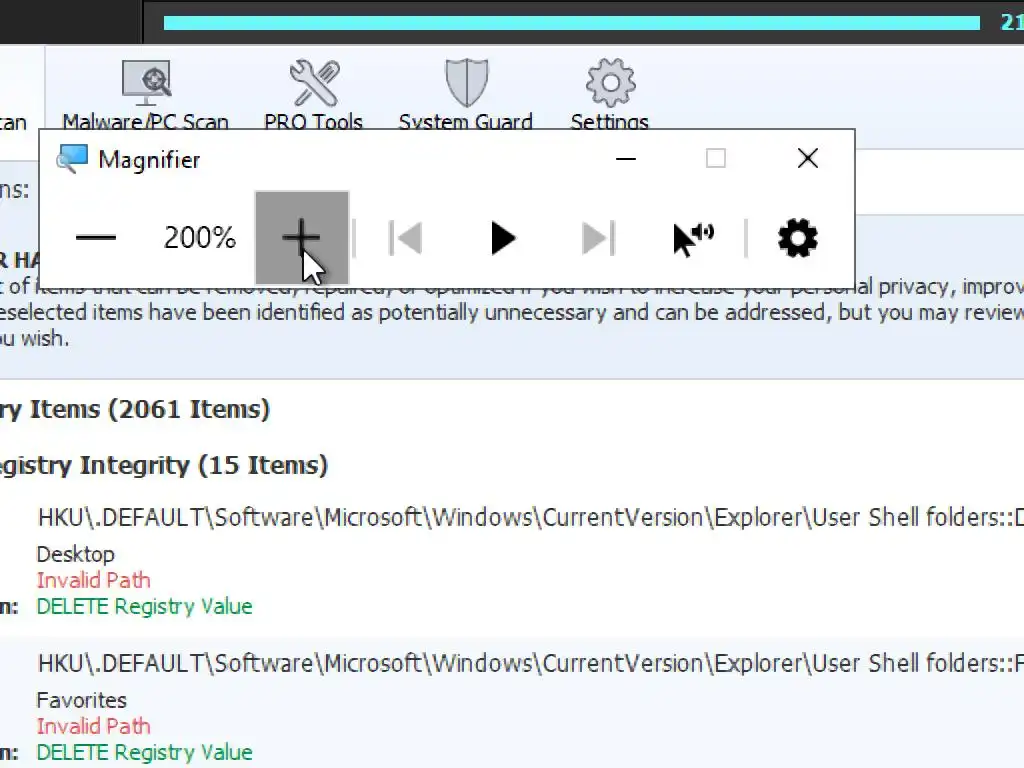Close the Magnifier window
This screenshot has height=768, width=1024.
[808, 159]
